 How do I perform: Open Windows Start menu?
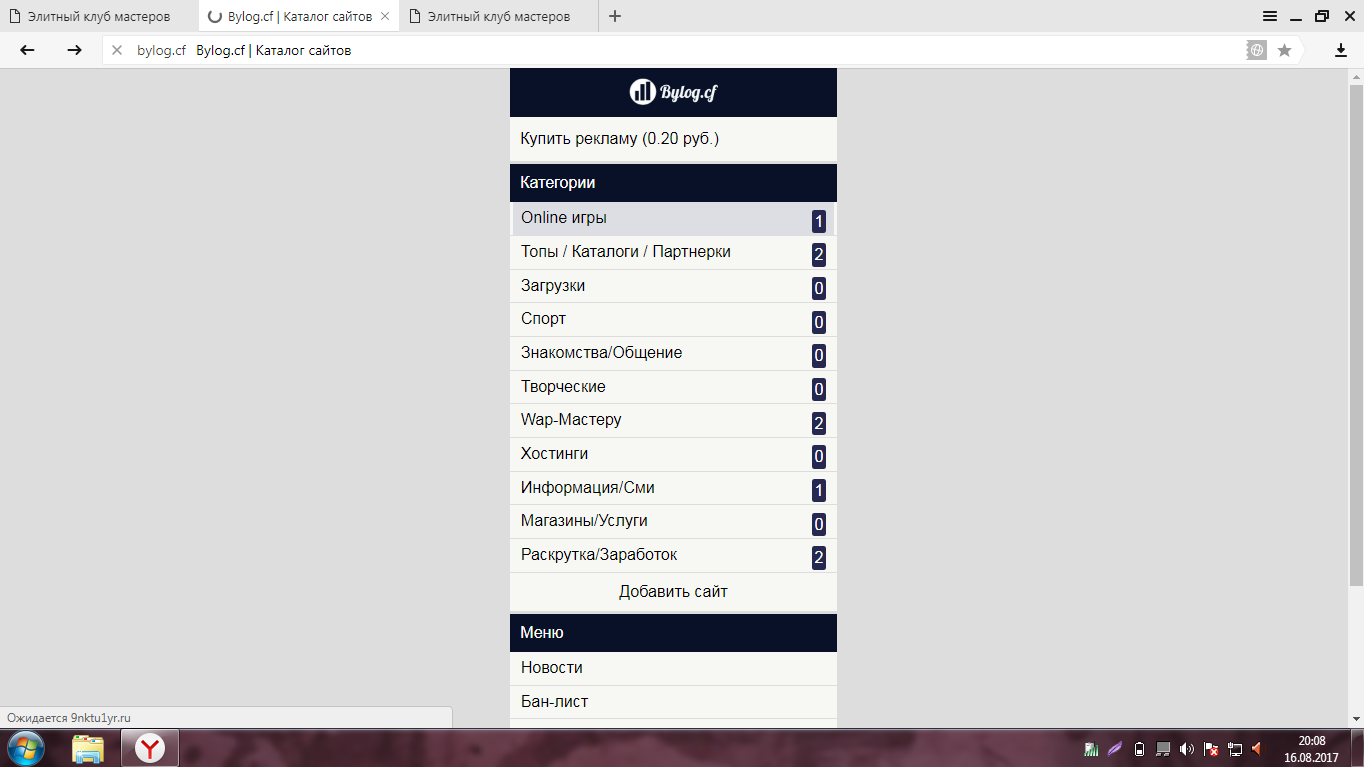(25, 748)
